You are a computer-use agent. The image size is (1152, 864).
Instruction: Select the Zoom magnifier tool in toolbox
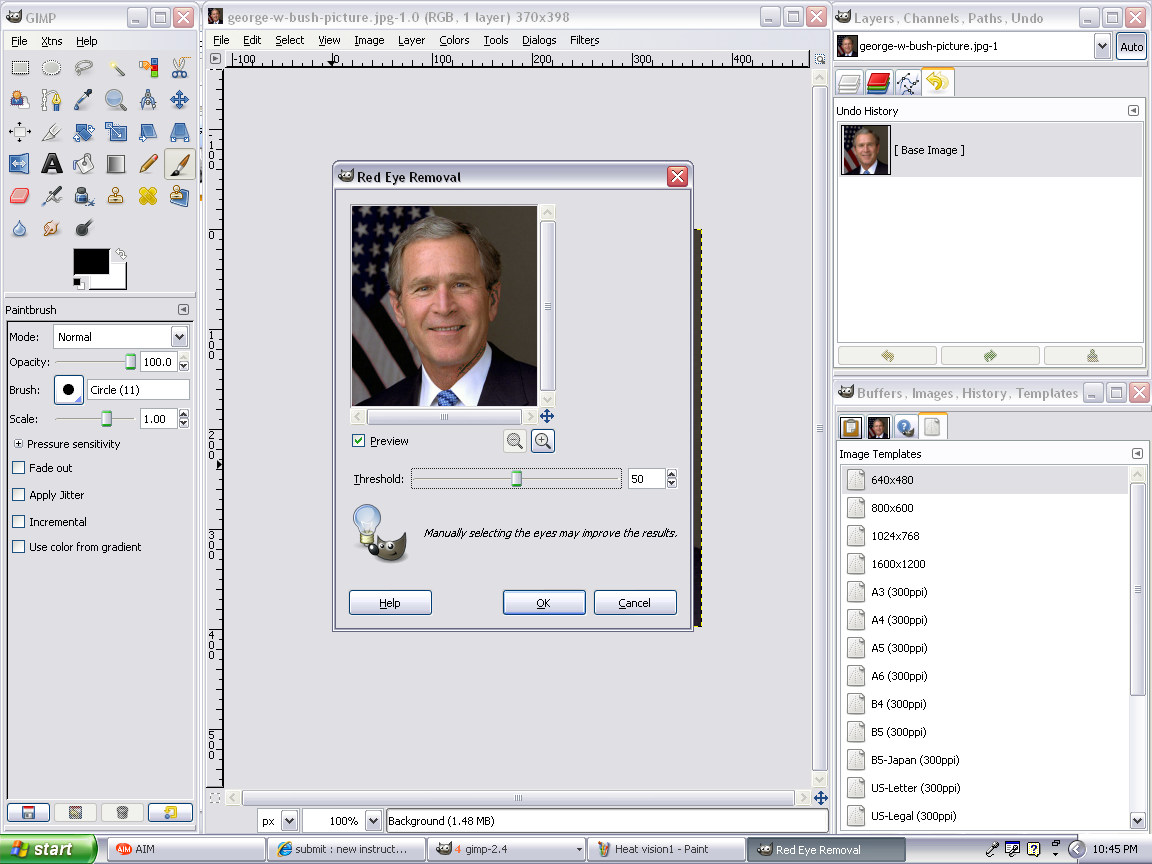pyautogui.click(x=116, y=100)
